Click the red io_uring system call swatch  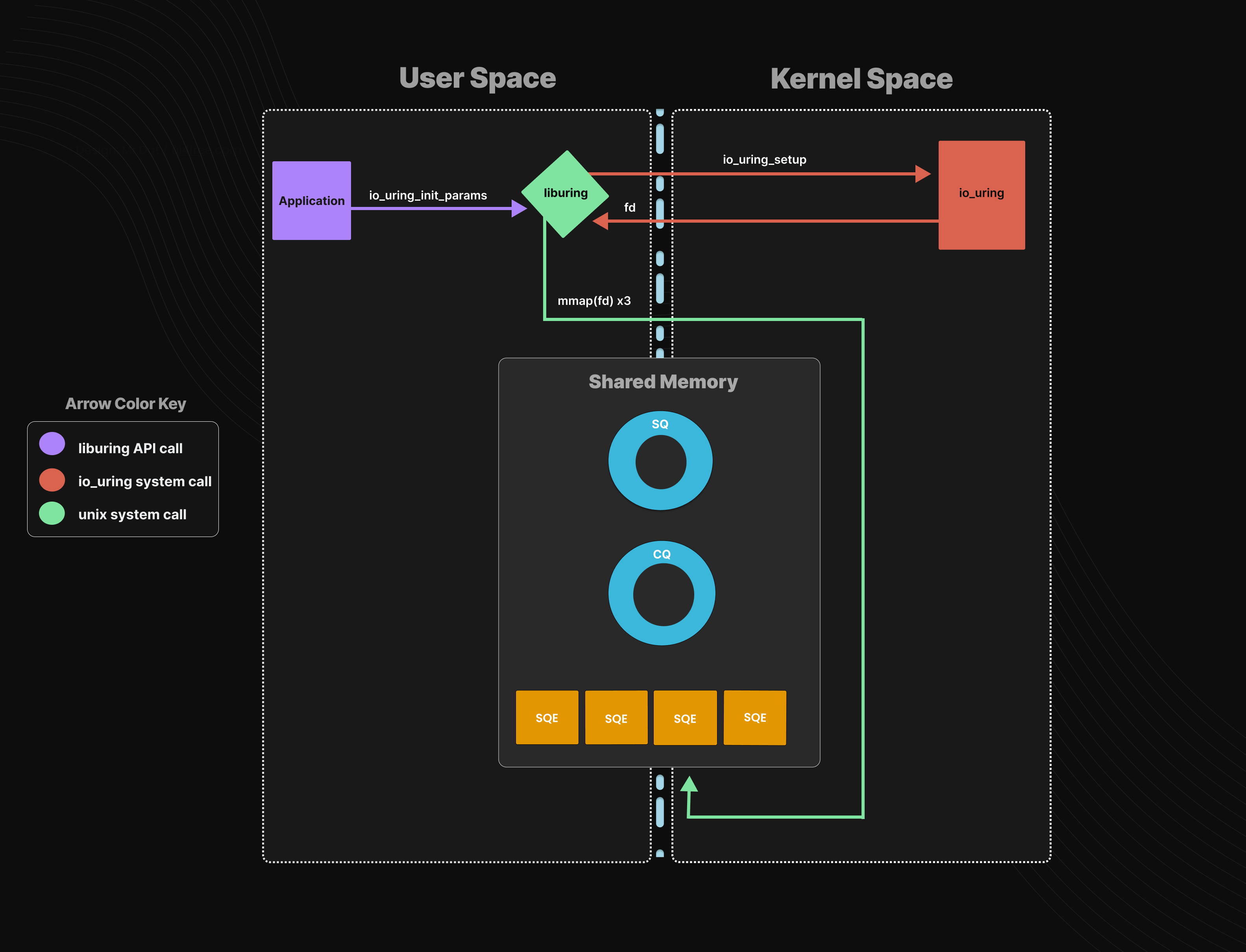52,480
